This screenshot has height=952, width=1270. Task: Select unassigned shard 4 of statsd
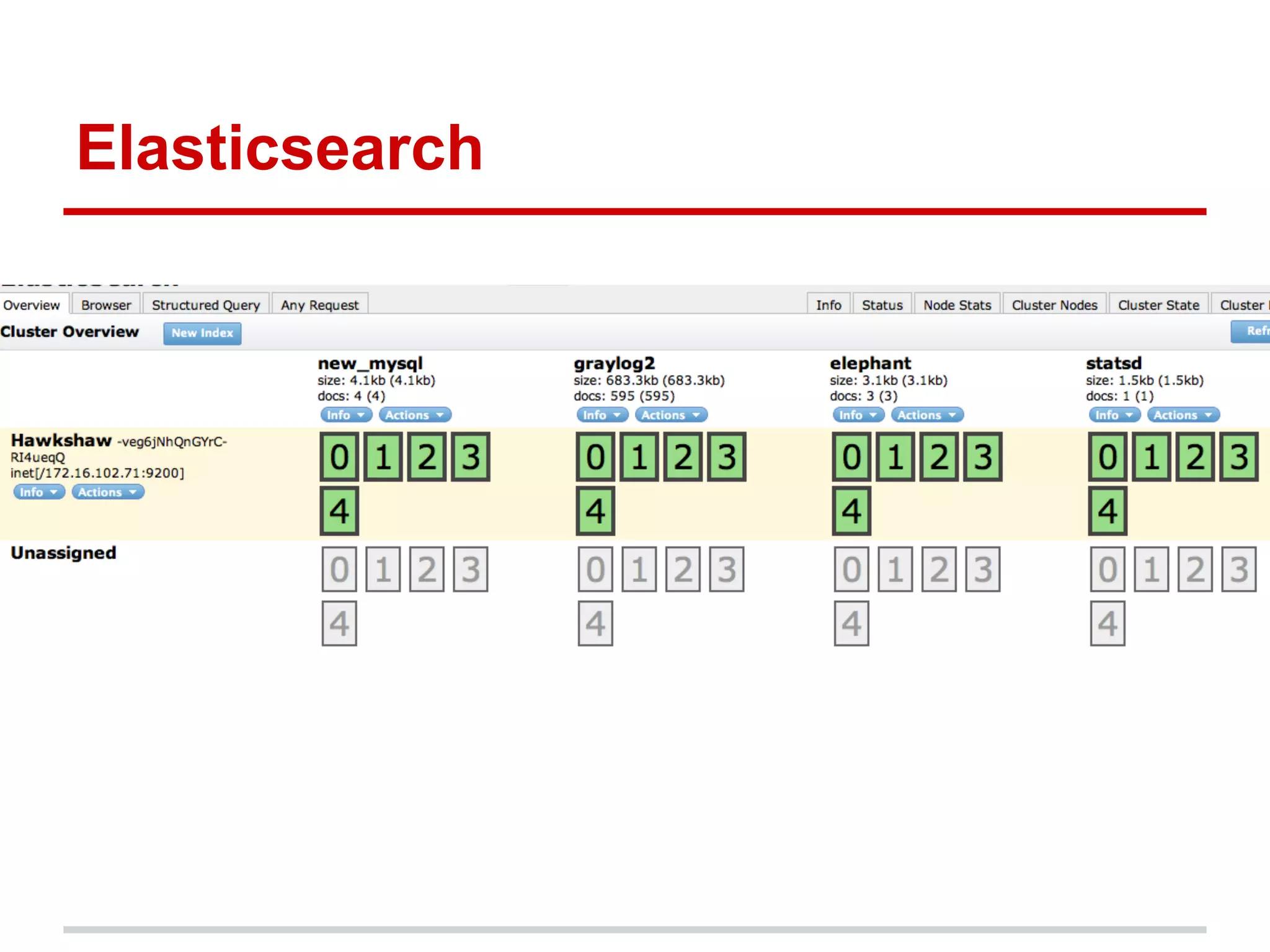(1108, 624)
